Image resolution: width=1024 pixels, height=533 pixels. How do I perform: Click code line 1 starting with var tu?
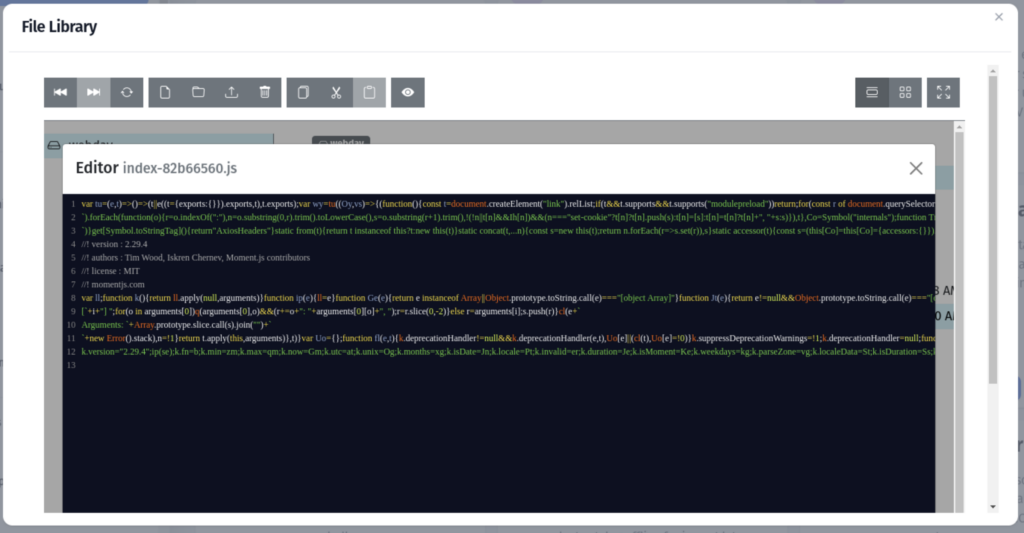[508, 204]
